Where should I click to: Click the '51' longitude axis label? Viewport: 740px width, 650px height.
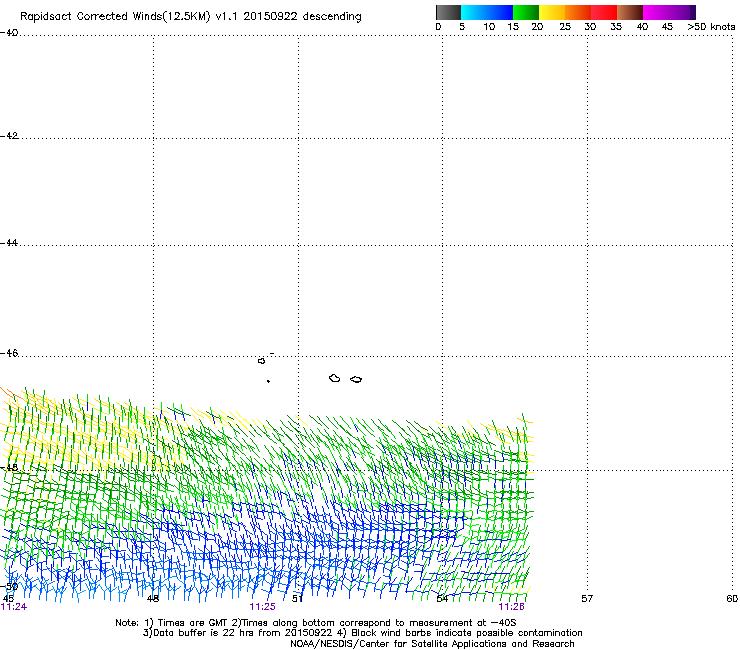[x=297, y=599]
